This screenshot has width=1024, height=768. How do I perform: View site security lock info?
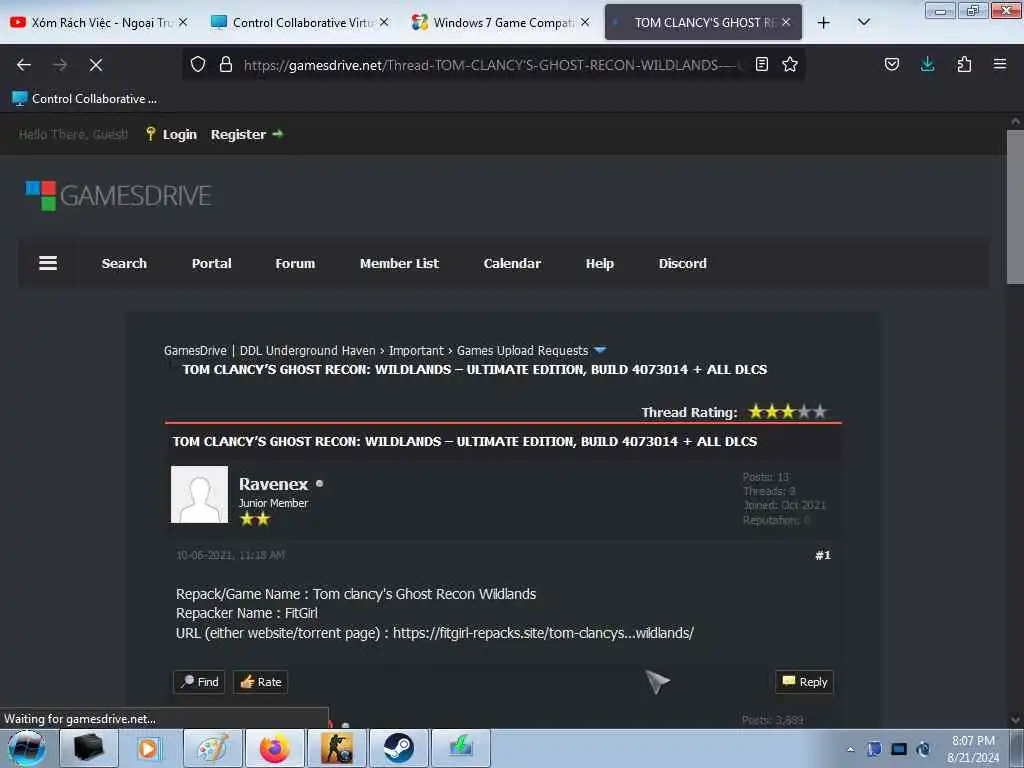(226, 65)
